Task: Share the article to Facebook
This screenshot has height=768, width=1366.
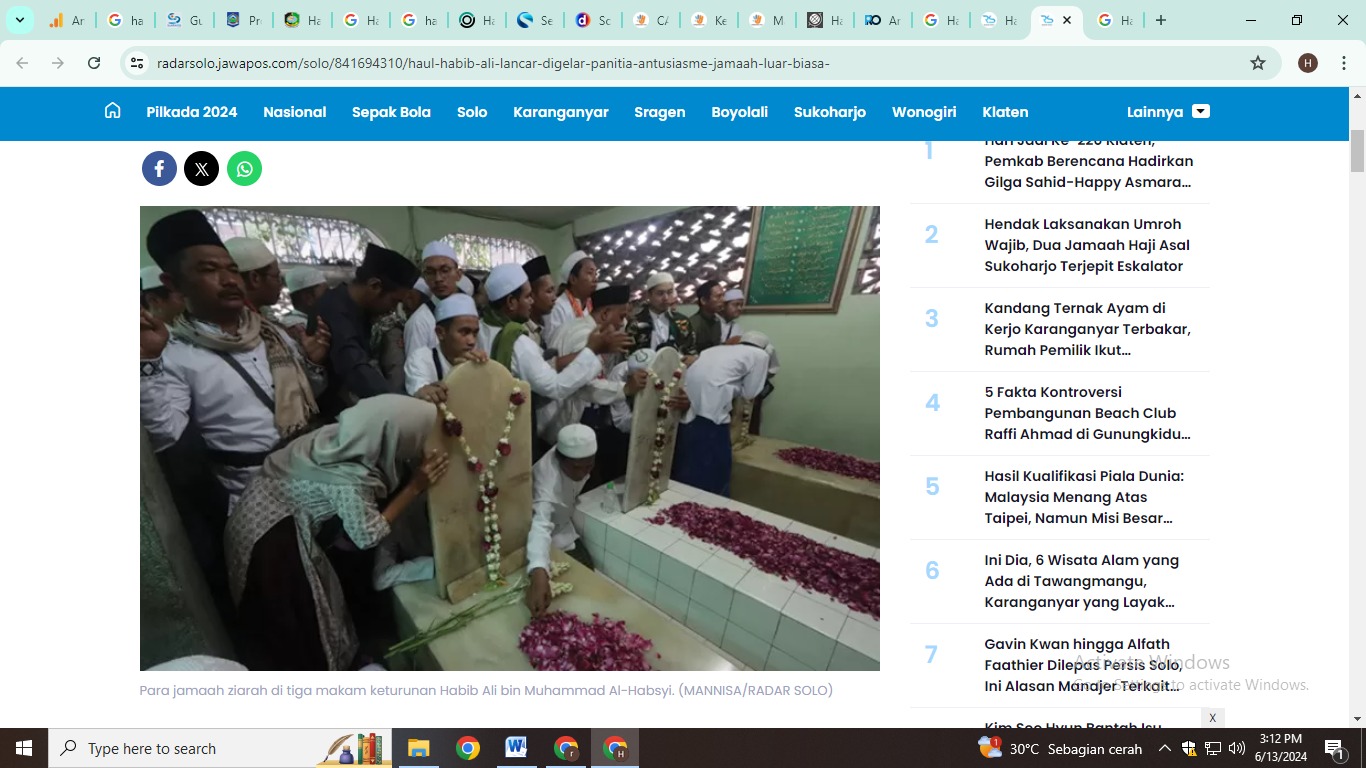Action: 159,168
